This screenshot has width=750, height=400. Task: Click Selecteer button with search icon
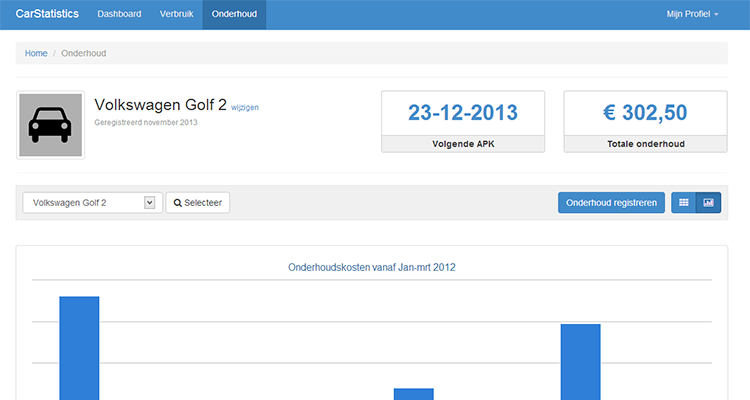[197, 203]
